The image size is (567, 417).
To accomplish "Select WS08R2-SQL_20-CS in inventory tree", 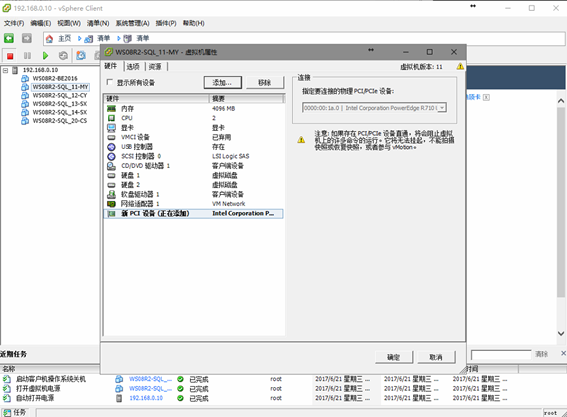I will 60,121.
